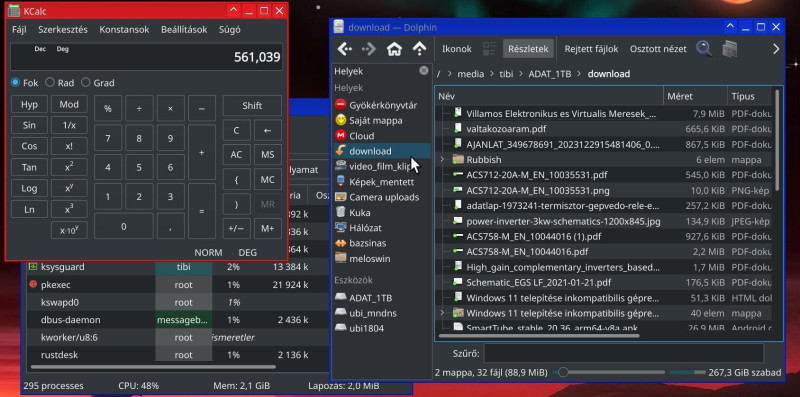Go up one directory level
Image resolution: width=800 pixels, height=397 pixels.
pos(419,49)
